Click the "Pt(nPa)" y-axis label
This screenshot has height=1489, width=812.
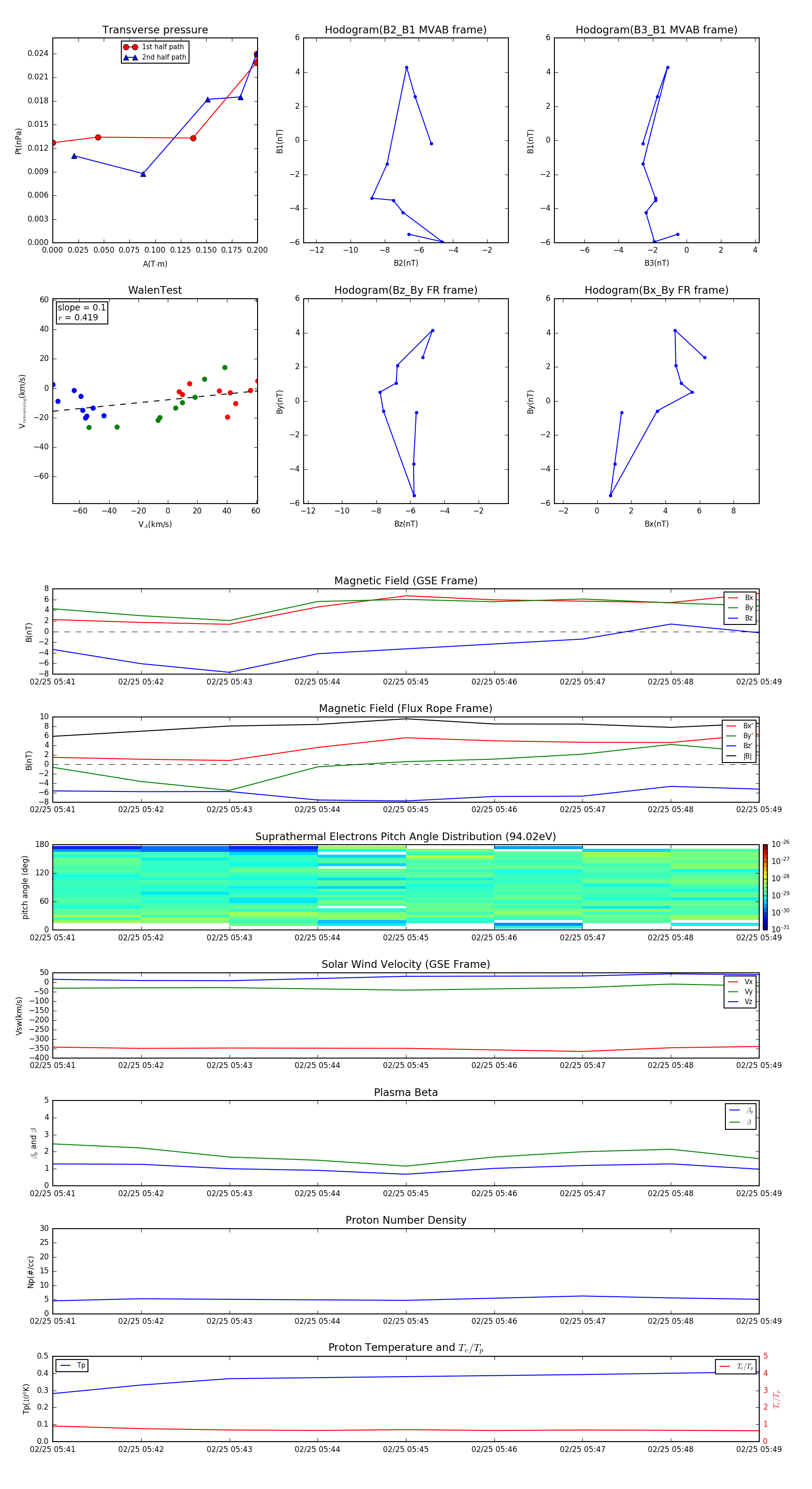[x=18, y=141]
